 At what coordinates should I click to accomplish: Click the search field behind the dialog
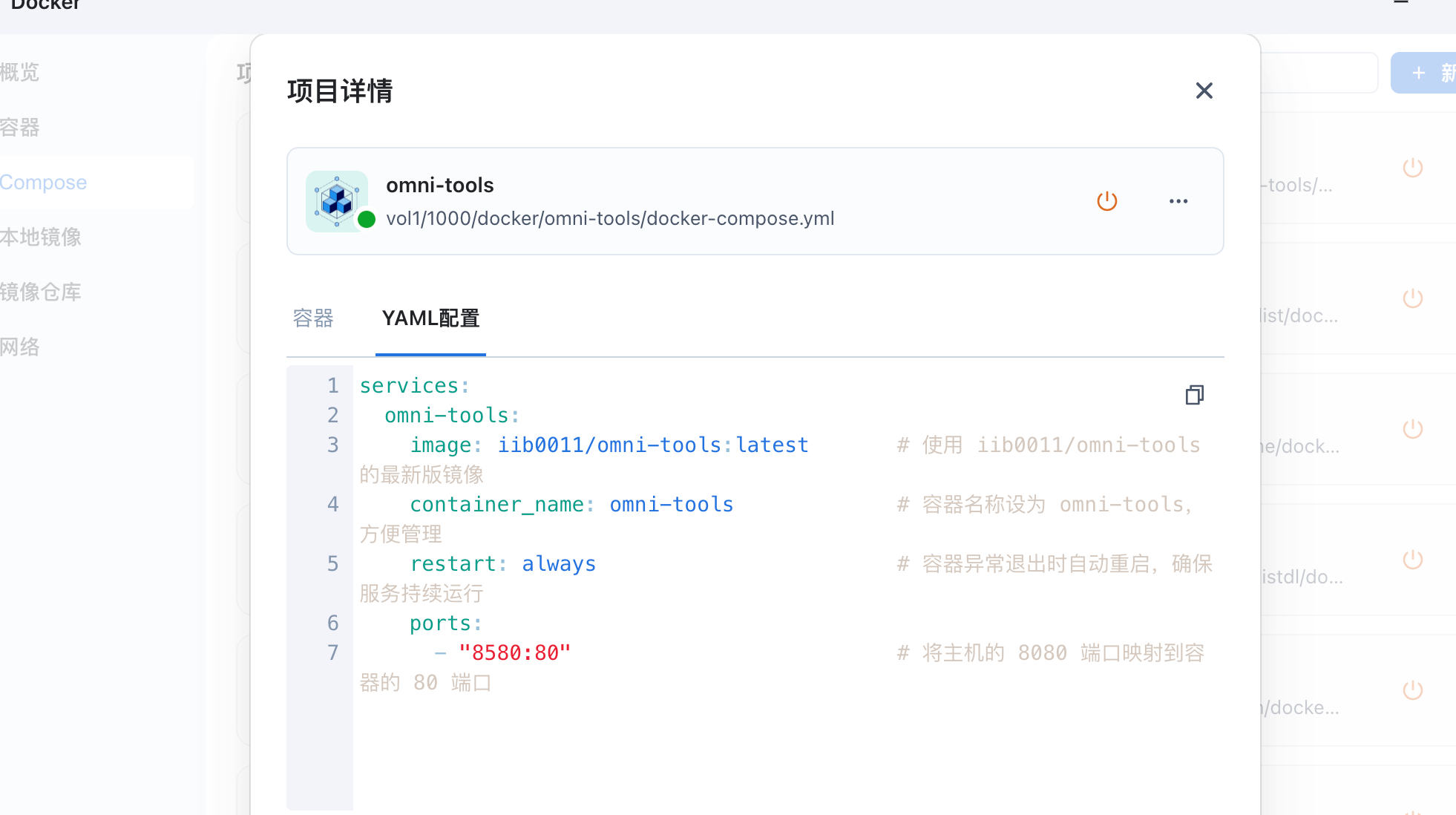pyautogui.click(x=1319, y=73)
